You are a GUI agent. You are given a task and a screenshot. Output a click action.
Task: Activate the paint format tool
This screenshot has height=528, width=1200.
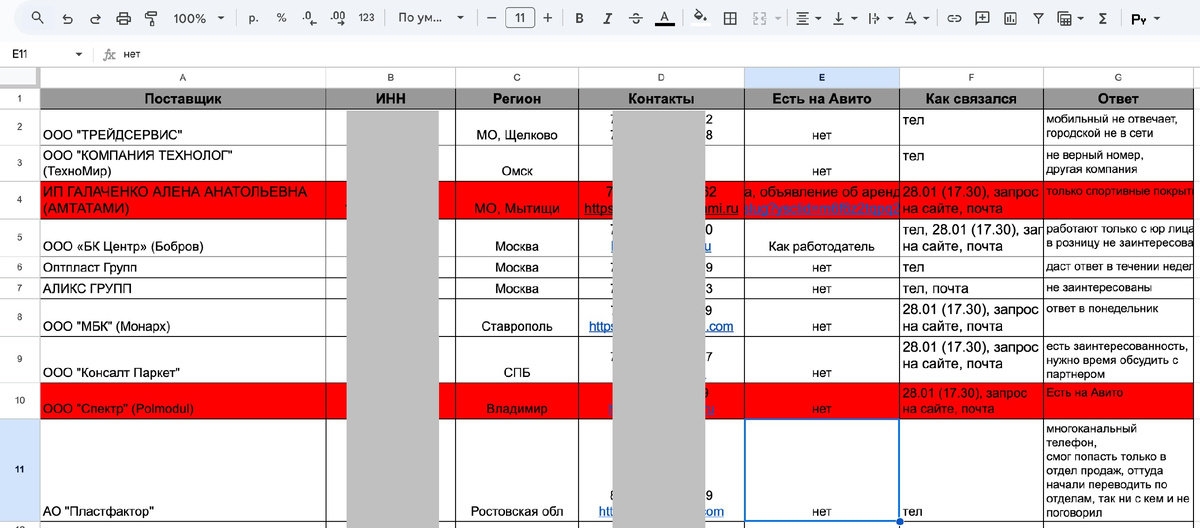coord(151,18)
